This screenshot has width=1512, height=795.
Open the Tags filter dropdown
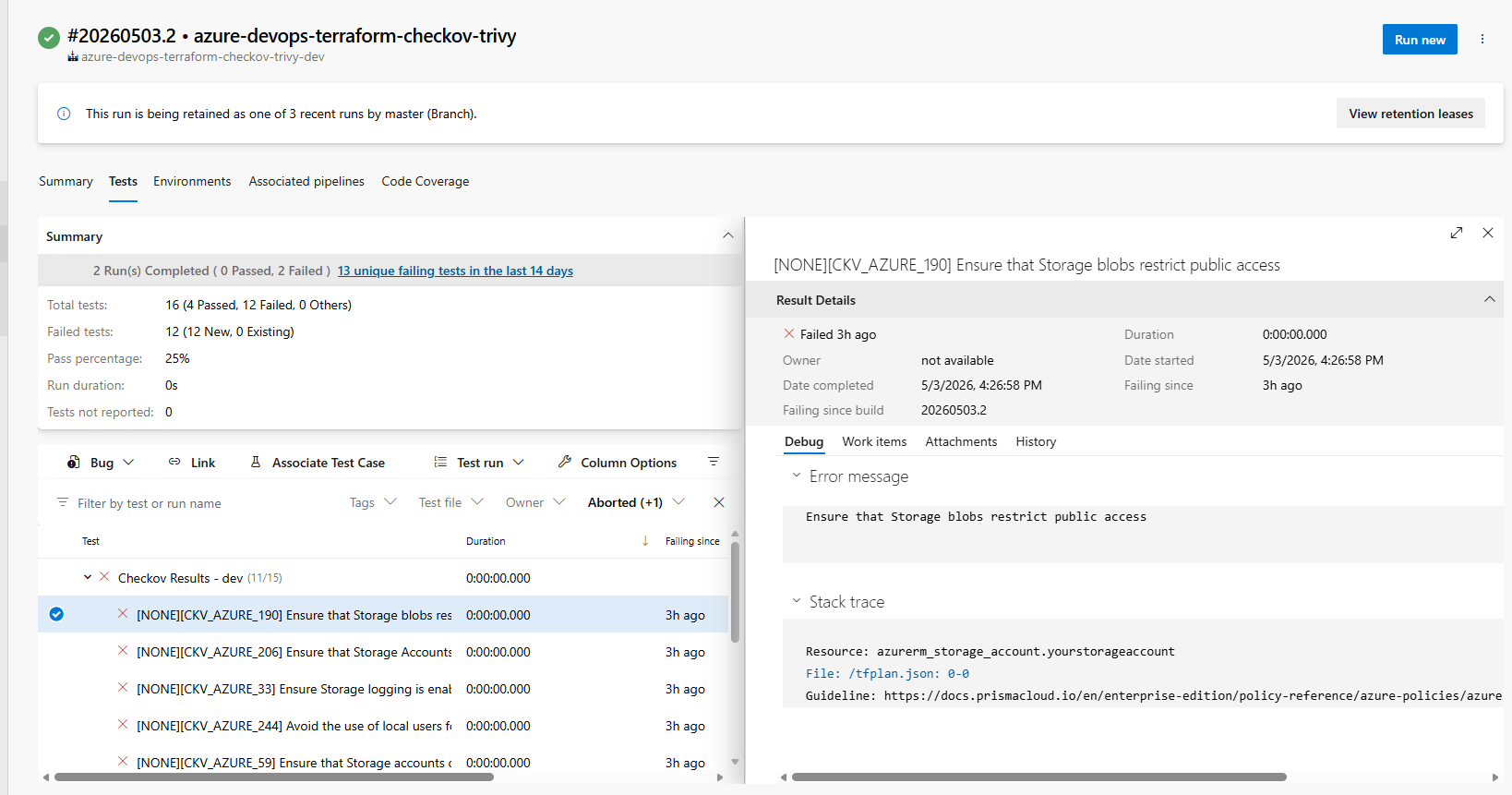pyautogui.click(x=373, y=502)
